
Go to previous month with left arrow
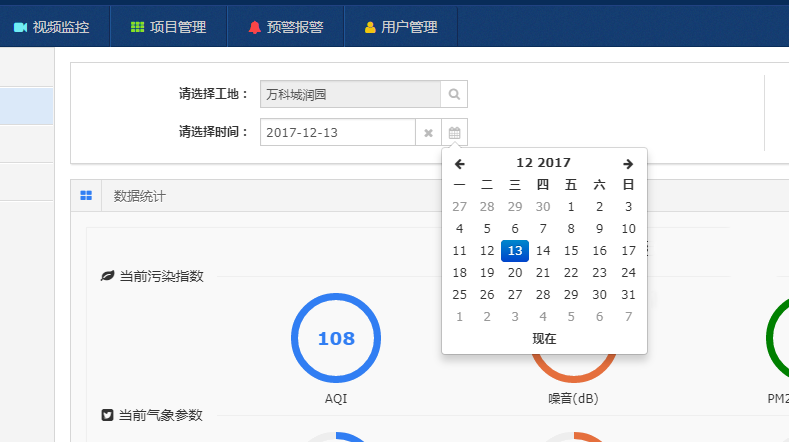coord(459,163)
